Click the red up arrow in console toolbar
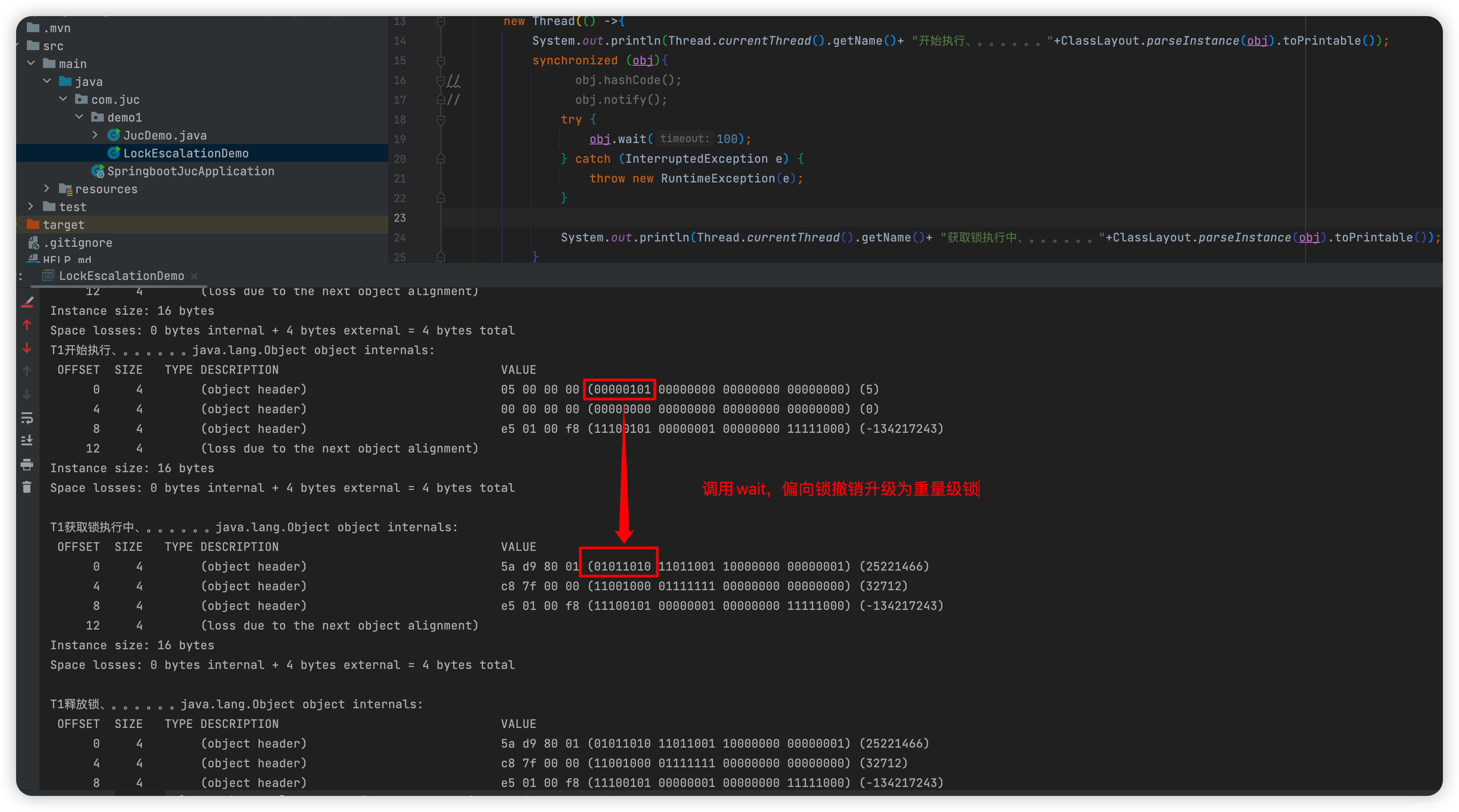The image size is (1459, 812). (x=27, y=325)
